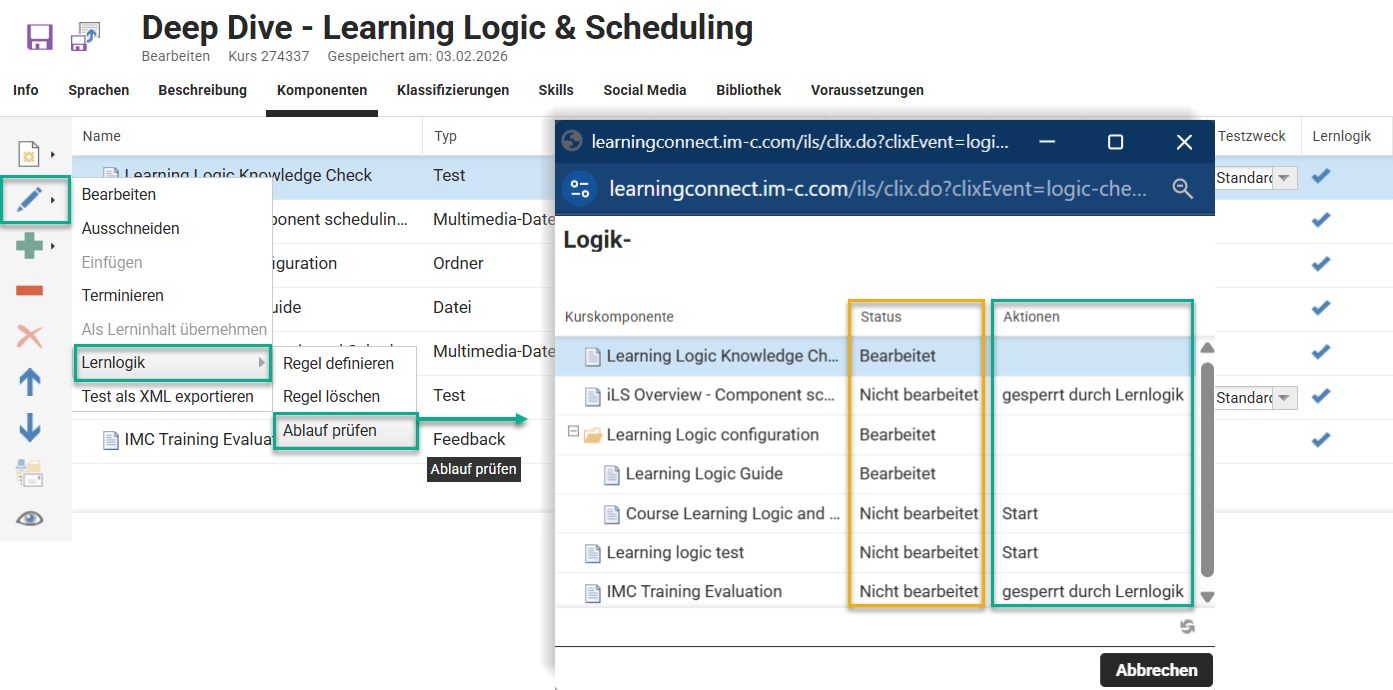Open the Testzweck Standard dropdown in first row

1285,178
